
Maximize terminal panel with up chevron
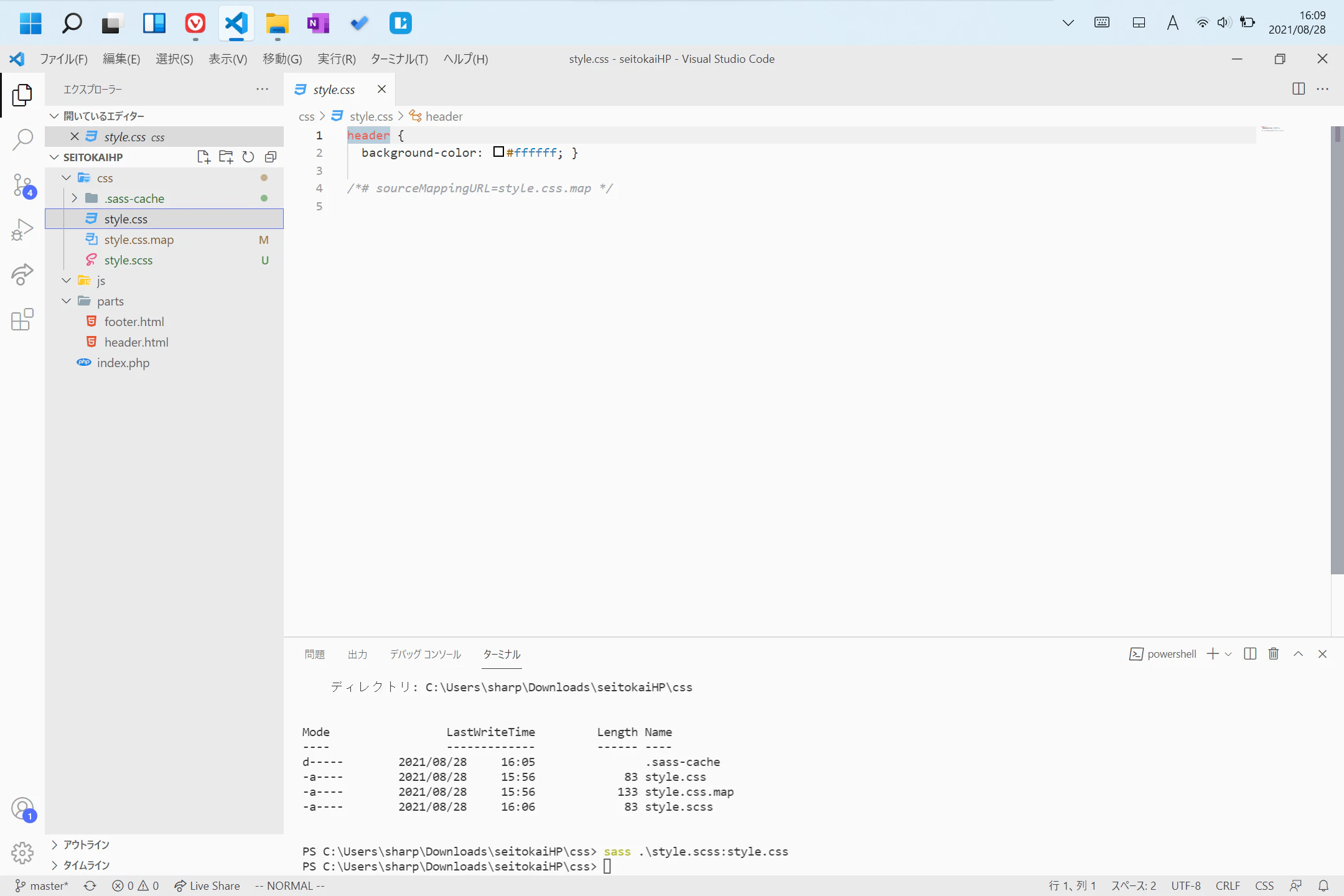[x=1299, y=653]
